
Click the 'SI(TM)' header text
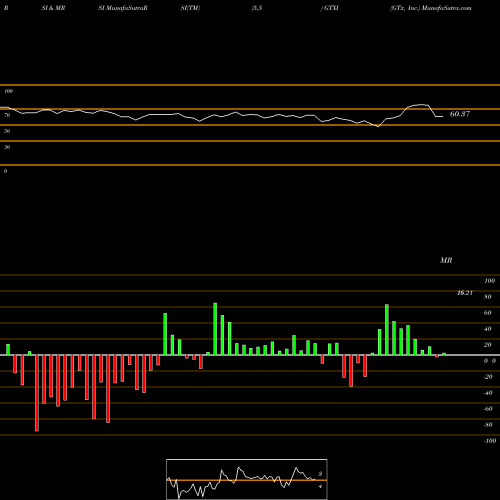point(190,8)
